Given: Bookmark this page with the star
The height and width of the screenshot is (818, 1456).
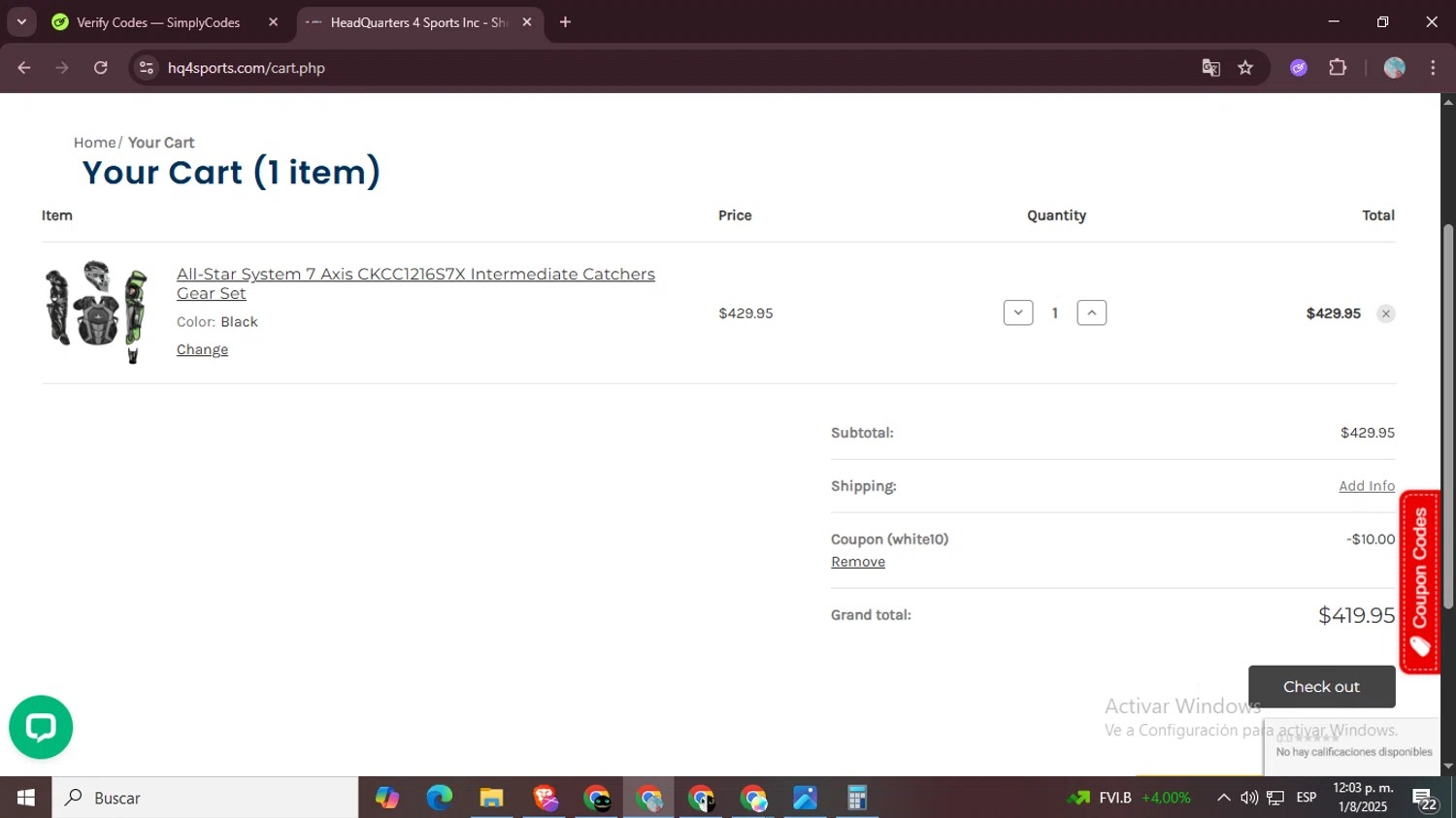Looking at the screenshot, I should (1245, 68).
